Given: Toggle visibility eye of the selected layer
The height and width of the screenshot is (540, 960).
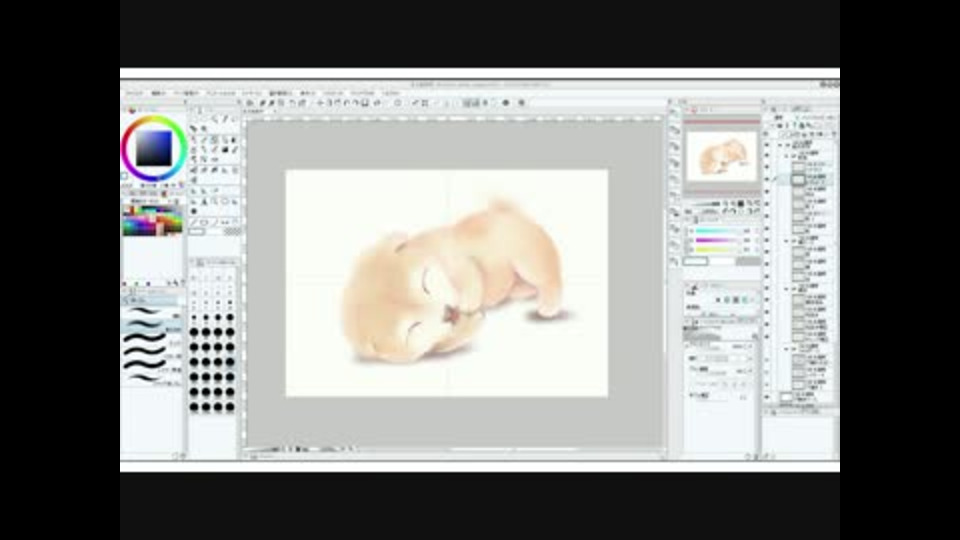Looking at the screenshot, I should [768, 180].
